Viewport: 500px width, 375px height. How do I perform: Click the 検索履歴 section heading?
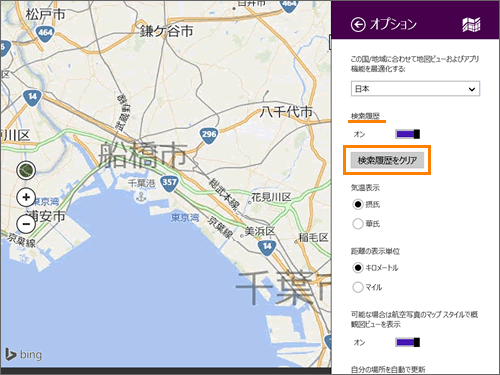point(365,116)
